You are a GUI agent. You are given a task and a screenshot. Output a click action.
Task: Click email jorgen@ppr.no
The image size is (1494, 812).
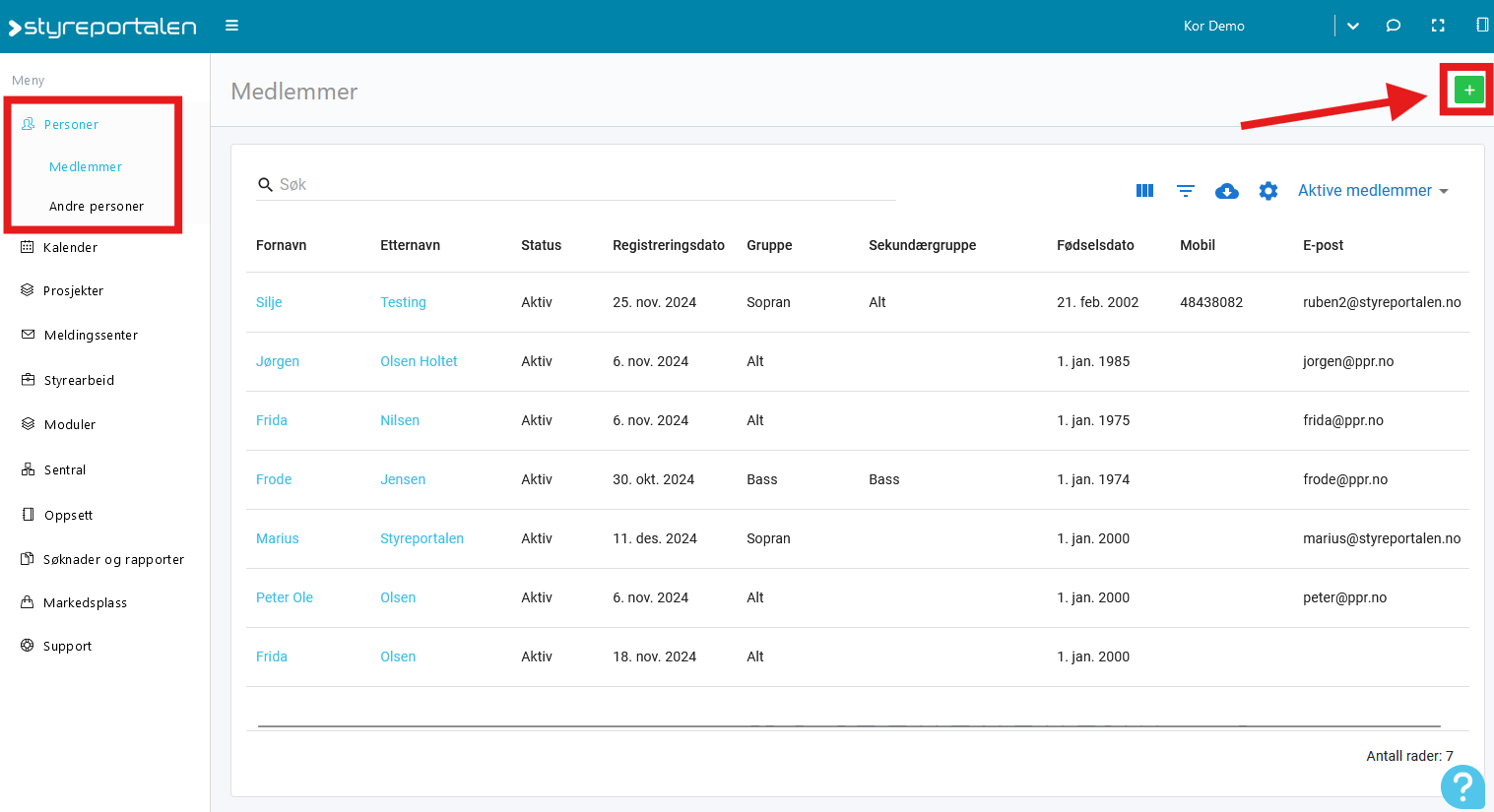[1348, 361]
